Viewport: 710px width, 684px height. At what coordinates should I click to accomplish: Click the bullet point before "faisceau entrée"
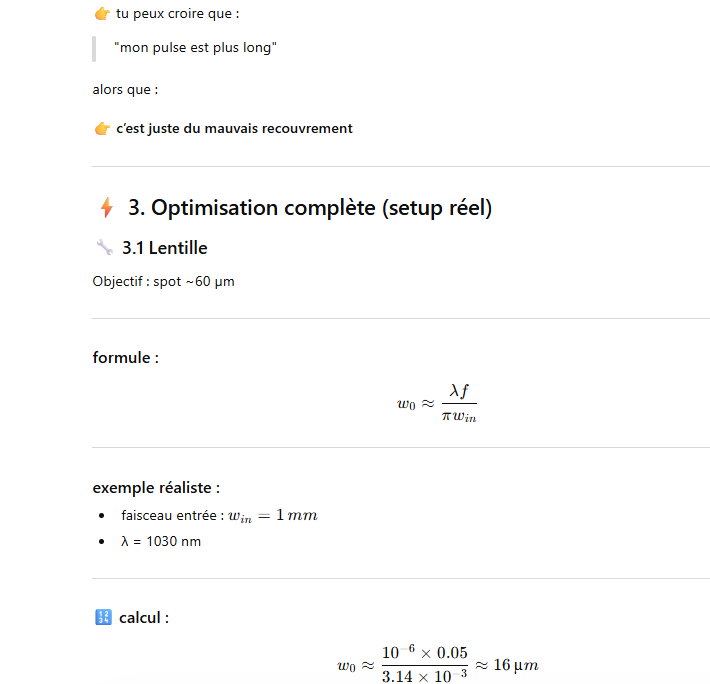[x=103, y=516]
